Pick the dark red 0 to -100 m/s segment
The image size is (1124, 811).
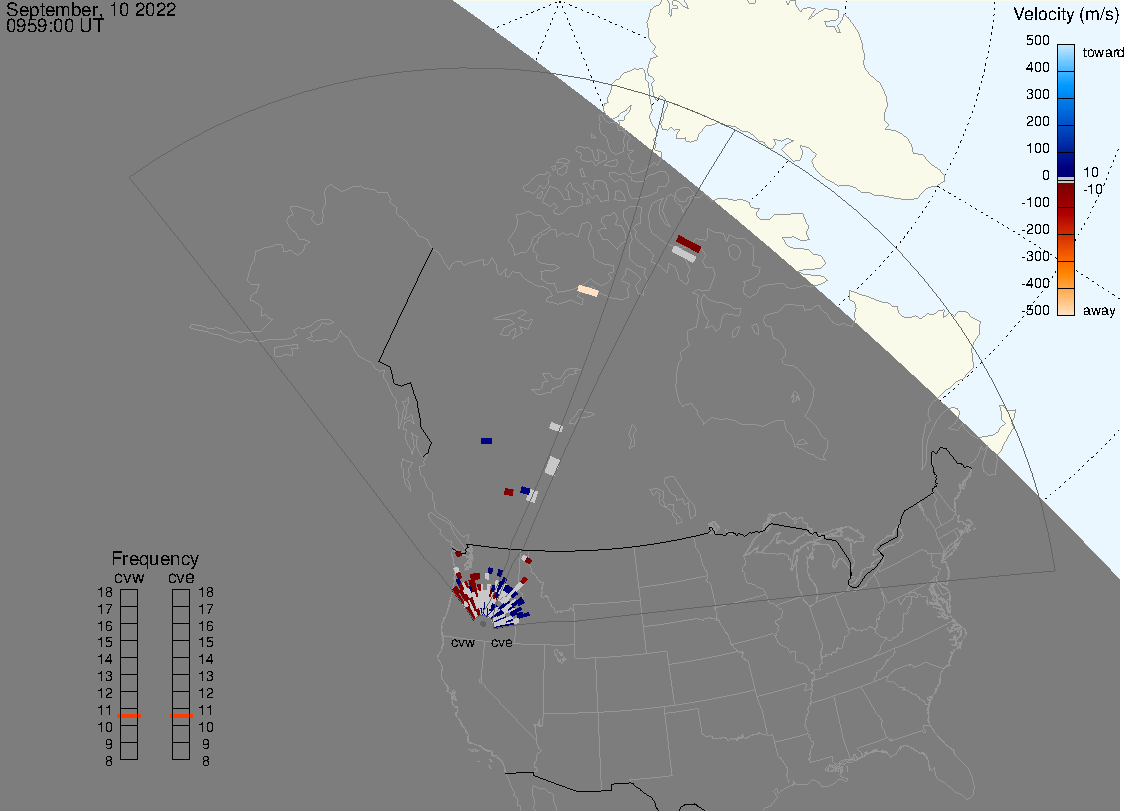click(1066, 195)
